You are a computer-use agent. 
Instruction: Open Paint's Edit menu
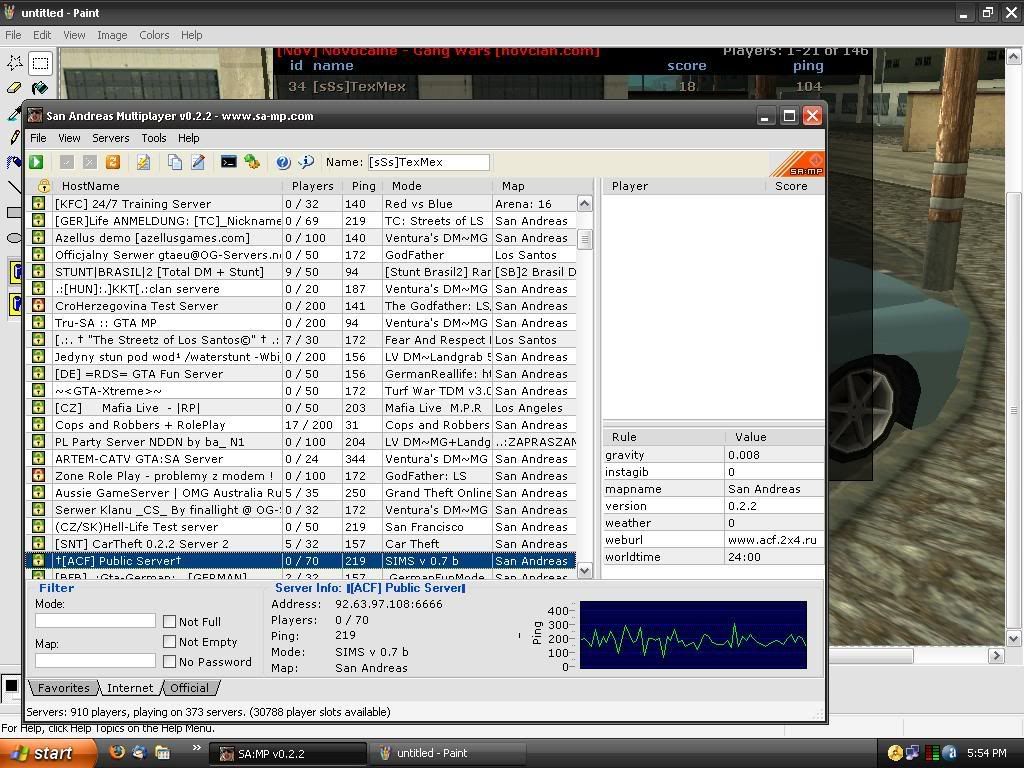[42, 35]
